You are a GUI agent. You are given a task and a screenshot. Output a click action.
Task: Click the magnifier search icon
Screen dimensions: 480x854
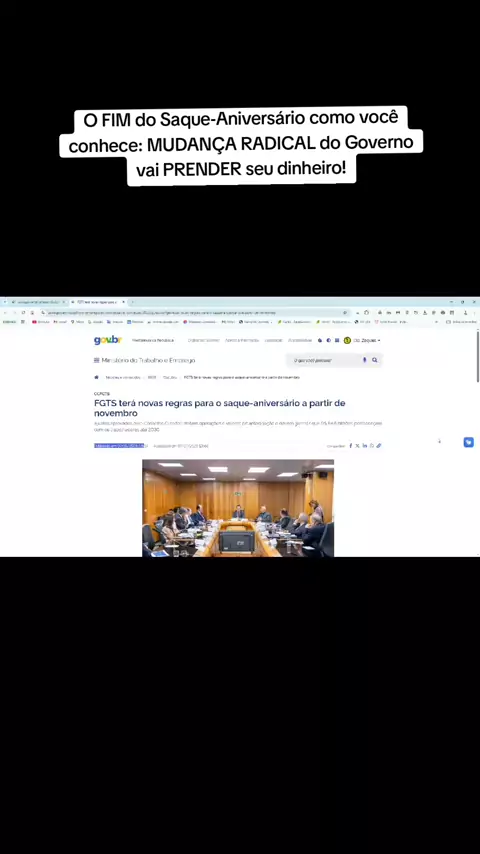pos(375,360)
